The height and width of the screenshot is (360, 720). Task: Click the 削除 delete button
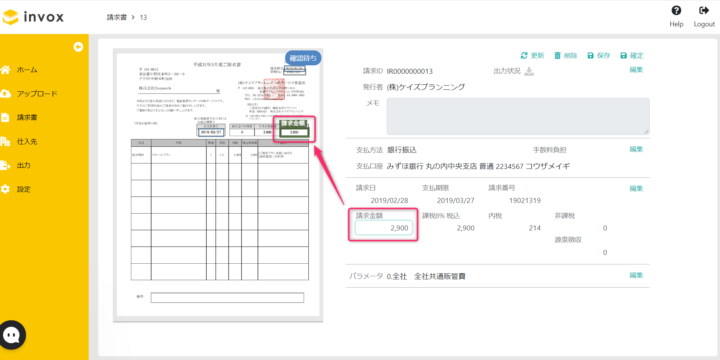pyautogui.click(x=566, y=56)
